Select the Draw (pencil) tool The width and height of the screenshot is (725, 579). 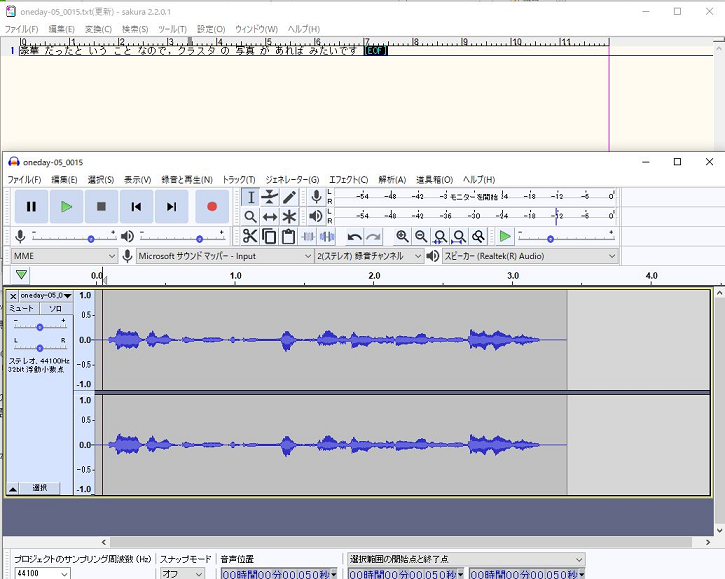pyautogui.click(x=289, y=197)
